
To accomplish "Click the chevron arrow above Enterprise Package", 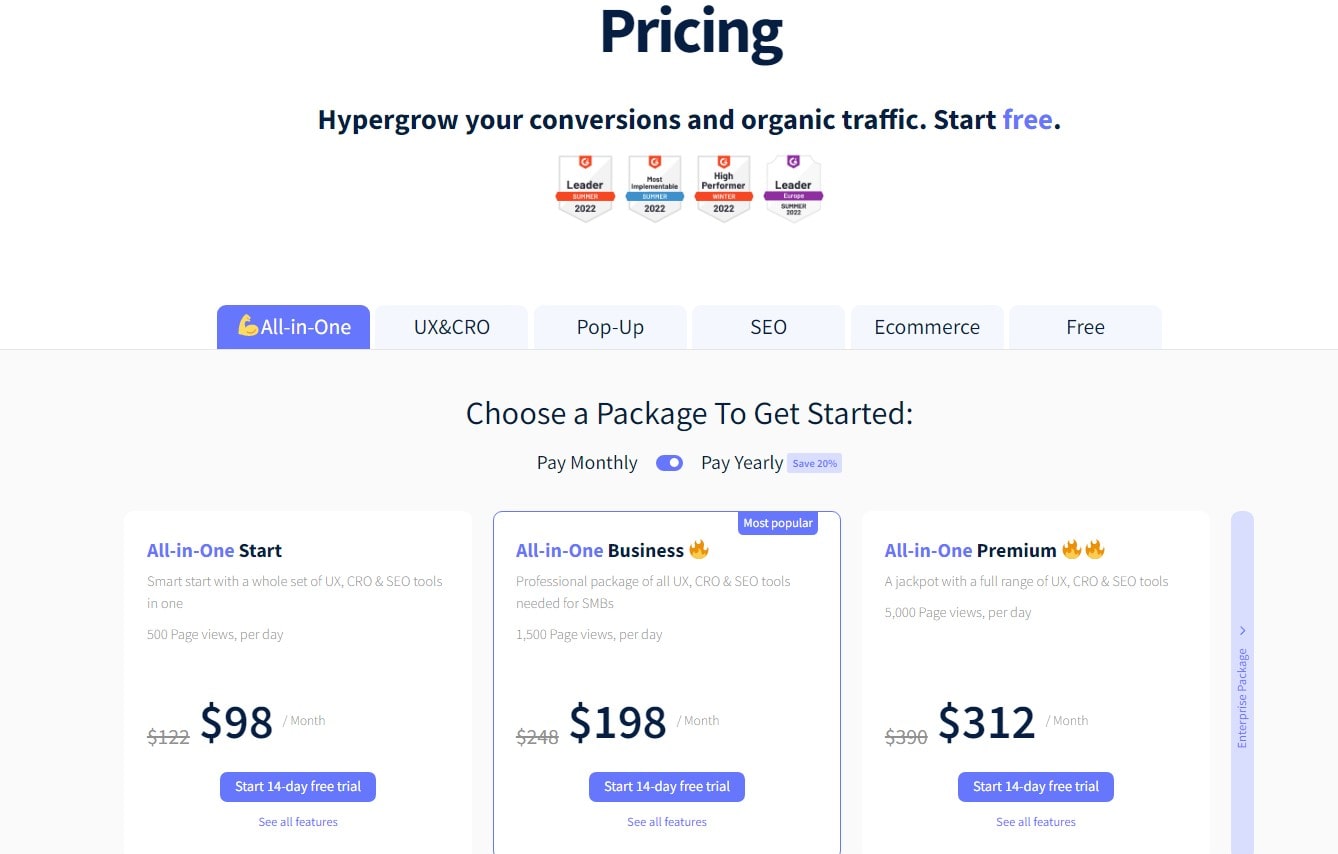I will 1242,631.
